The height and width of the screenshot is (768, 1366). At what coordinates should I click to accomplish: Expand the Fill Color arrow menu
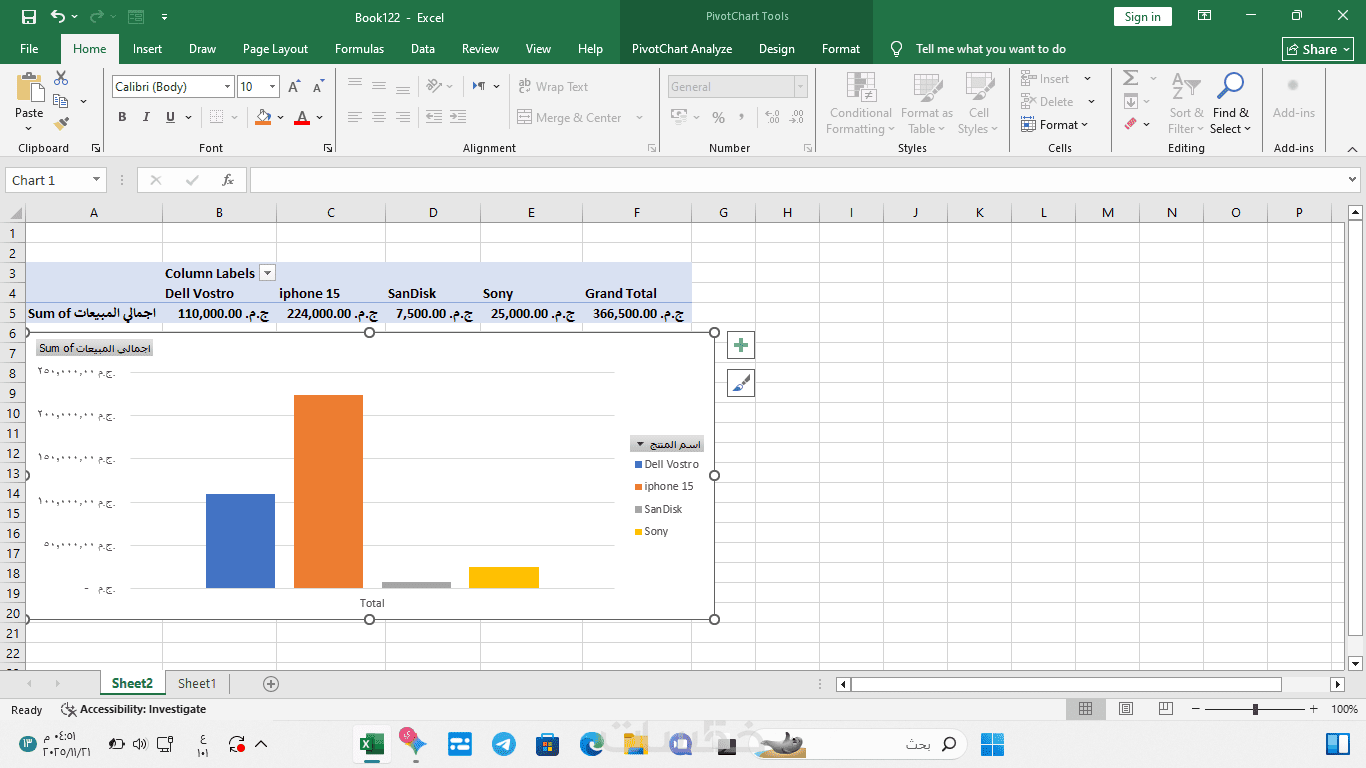pyautogui.click(x=281, y=118)
